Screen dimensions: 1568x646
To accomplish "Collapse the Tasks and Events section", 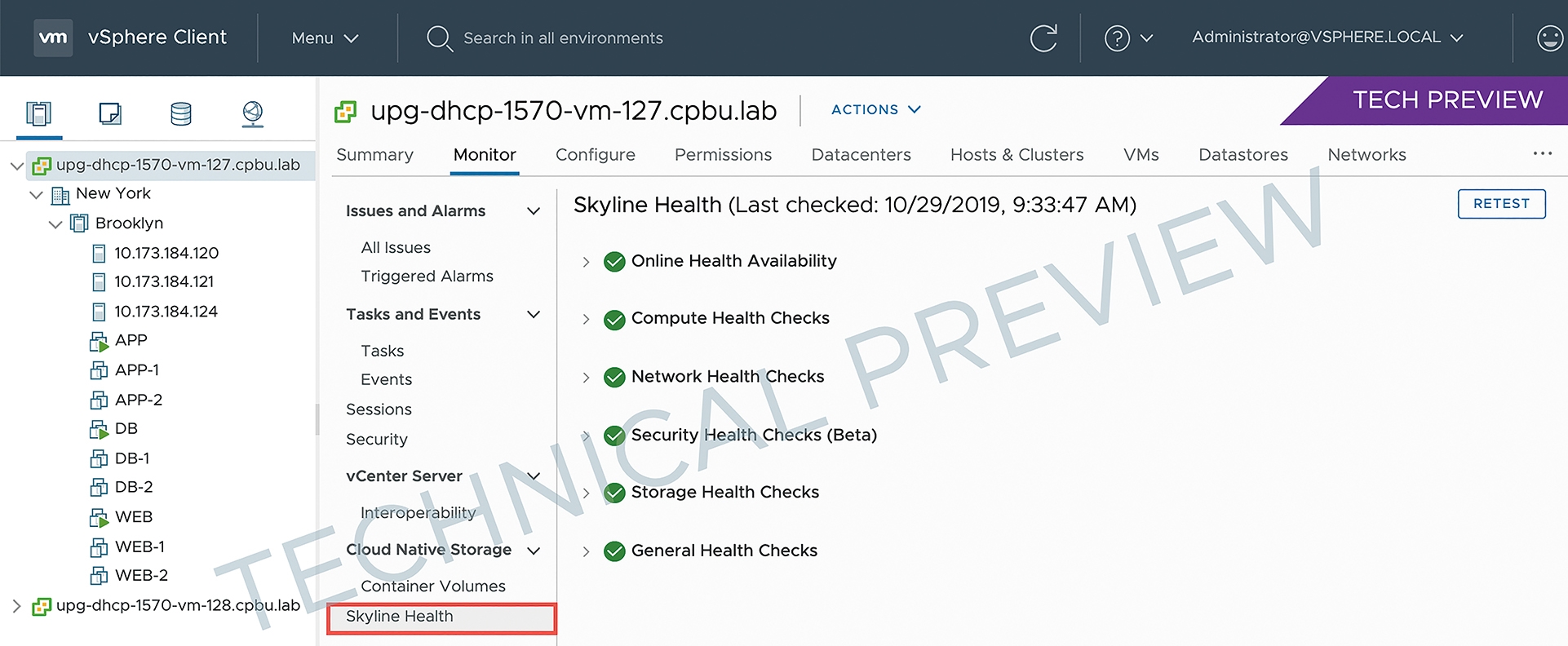I will pos(534,315).
